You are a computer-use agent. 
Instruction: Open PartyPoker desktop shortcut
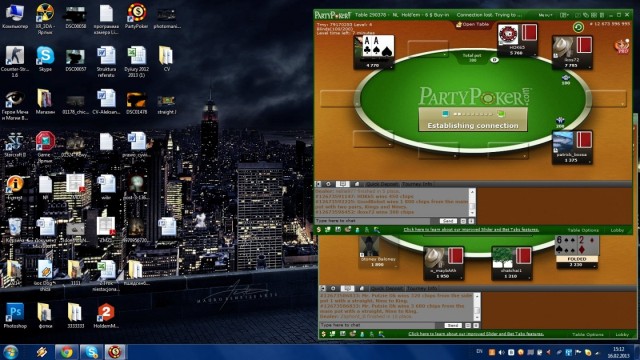137,16
